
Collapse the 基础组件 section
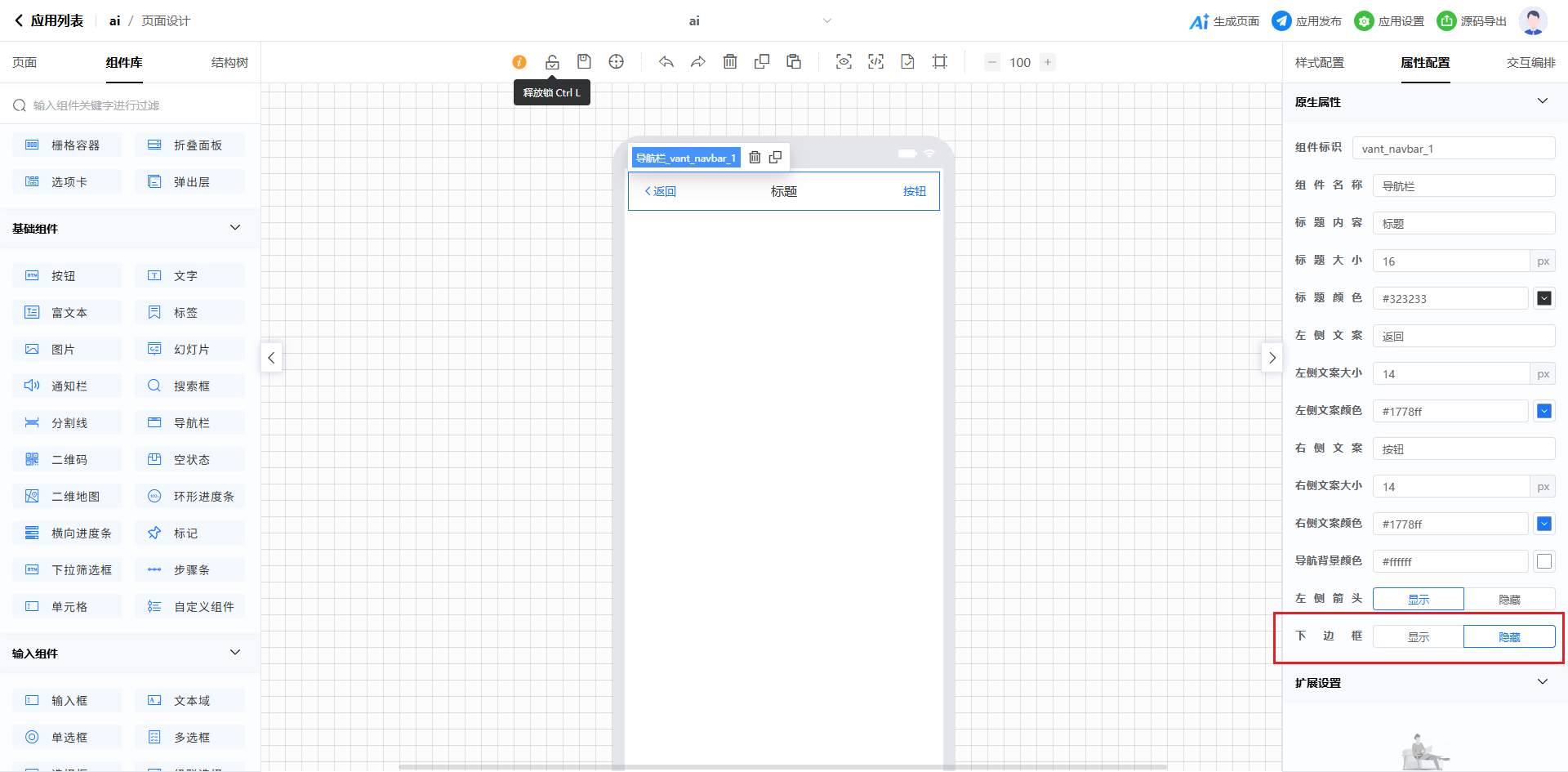point(235,228)
